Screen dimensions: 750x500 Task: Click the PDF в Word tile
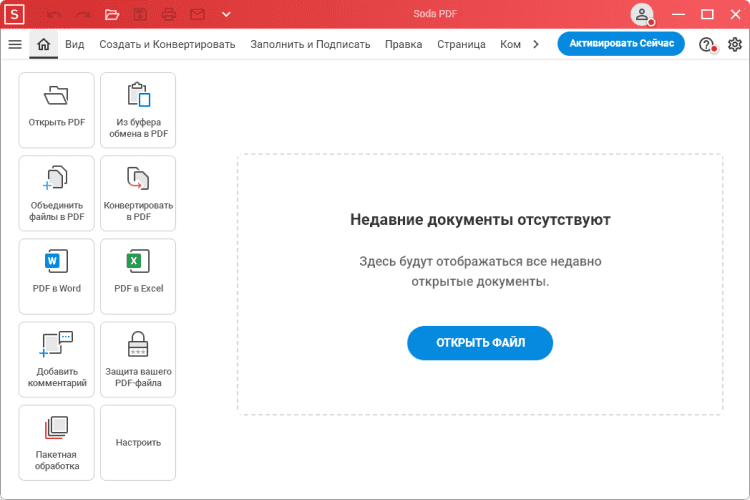(56, 277)
